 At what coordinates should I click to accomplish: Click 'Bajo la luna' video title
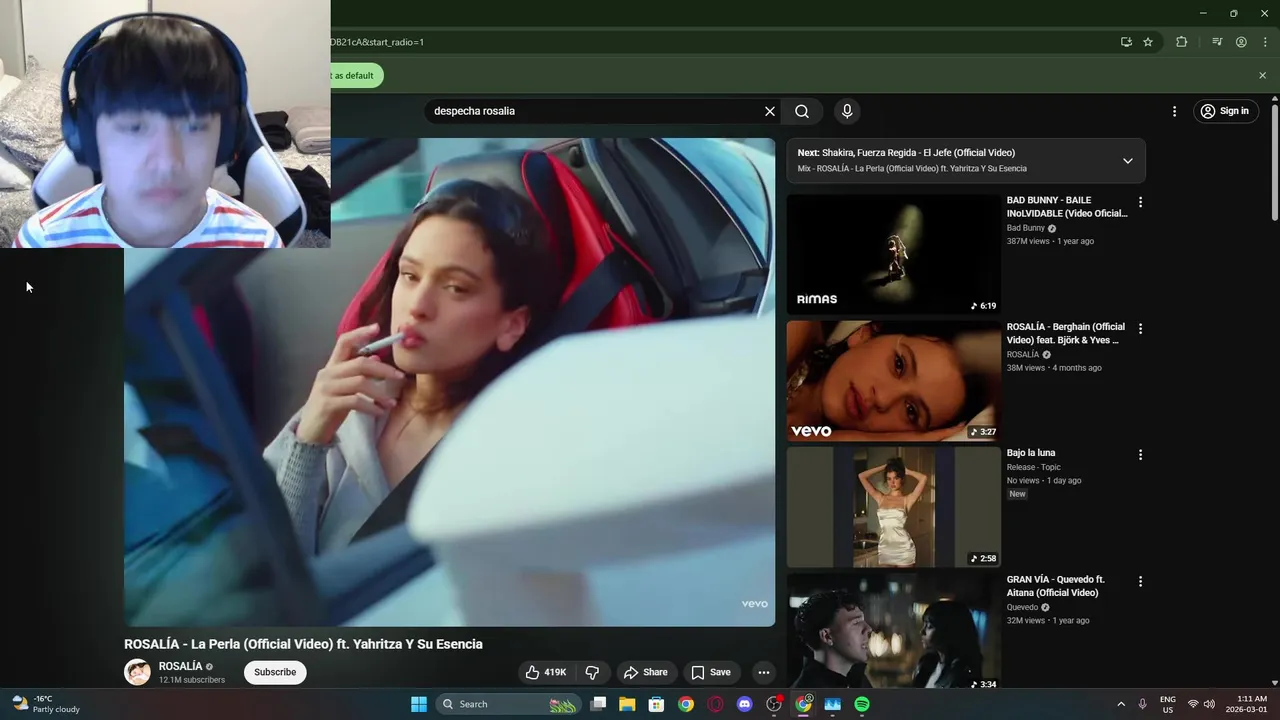[x=1031, y=453]
